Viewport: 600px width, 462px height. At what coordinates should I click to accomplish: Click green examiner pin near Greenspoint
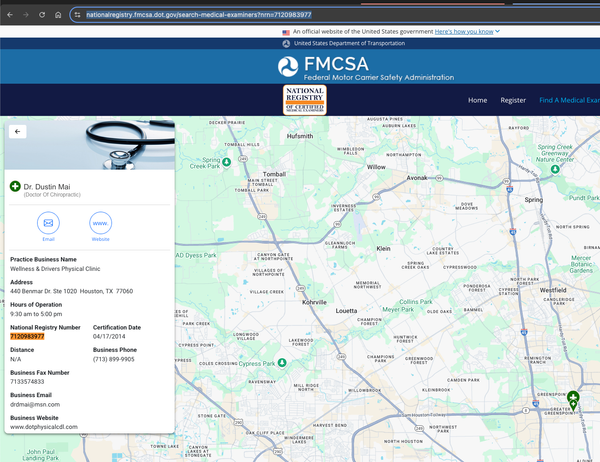(573, 397)
